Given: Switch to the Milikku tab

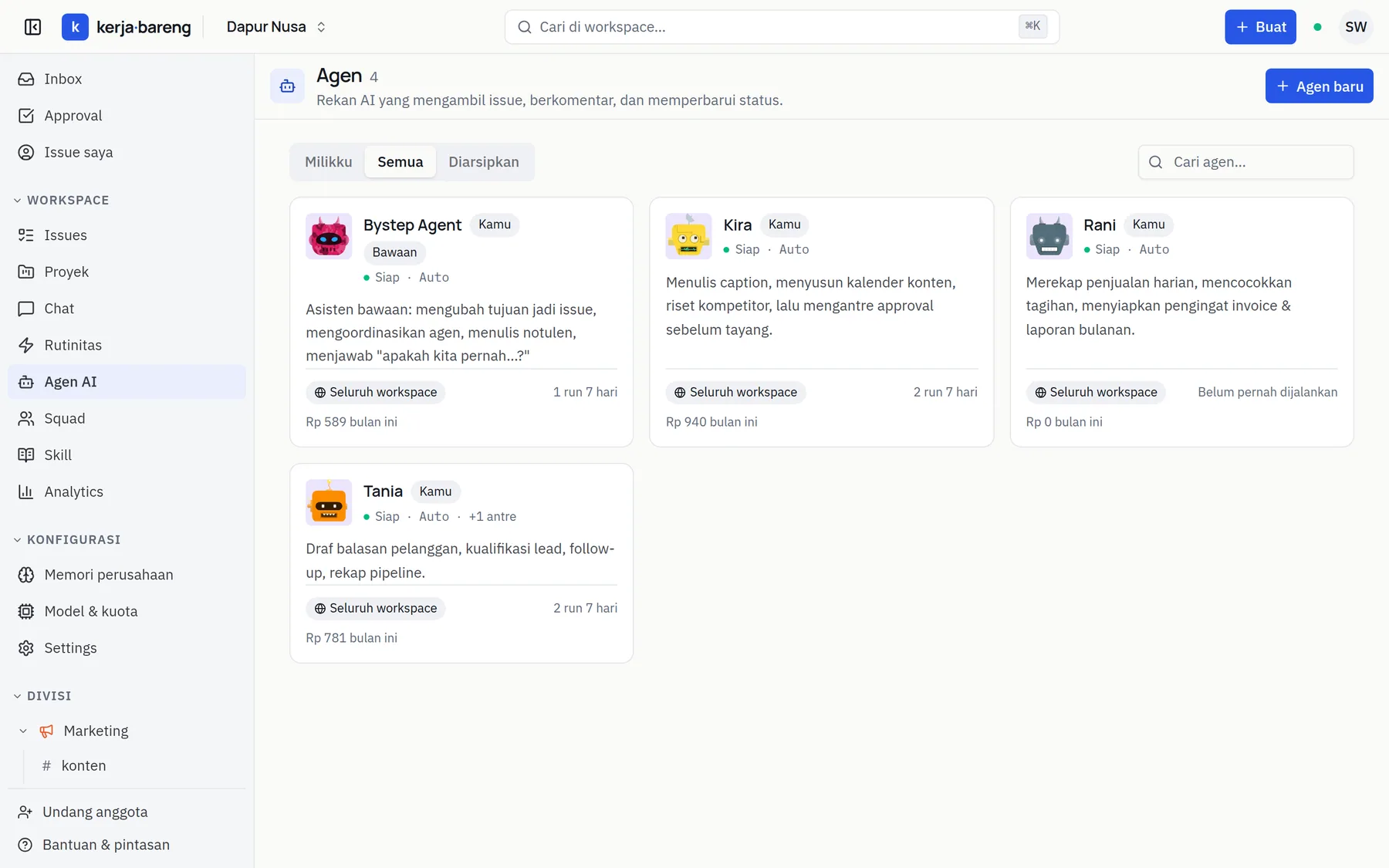Looking at the screenshot, I should 329,162.
